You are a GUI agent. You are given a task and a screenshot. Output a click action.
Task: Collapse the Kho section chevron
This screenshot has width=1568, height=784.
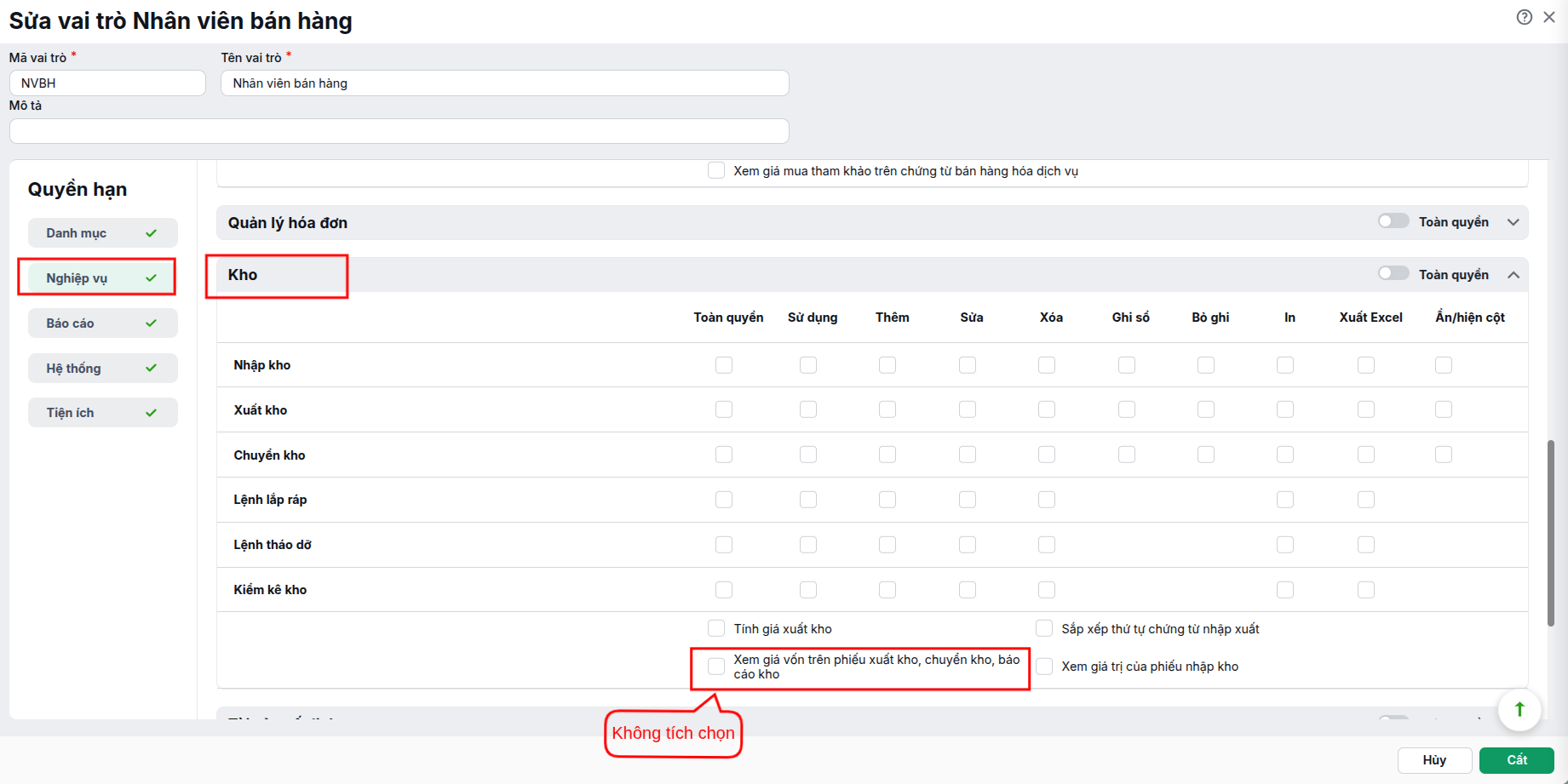(1513, 275)
